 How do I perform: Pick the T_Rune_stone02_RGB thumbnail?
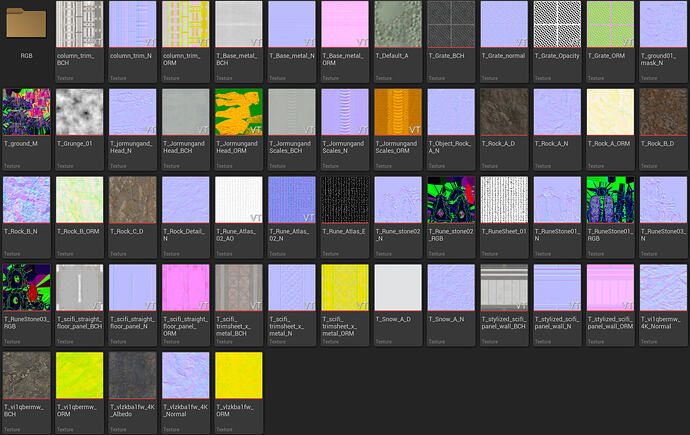click(451, 201)
